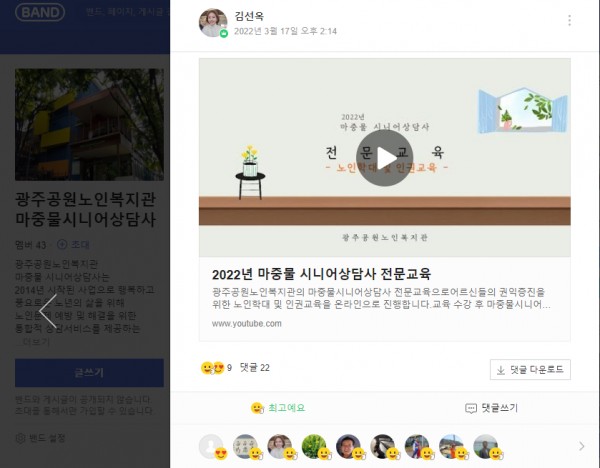Open the www.youtube.com link
The height and width of the screenshot is (468, 600).
(x=247, y=324)
